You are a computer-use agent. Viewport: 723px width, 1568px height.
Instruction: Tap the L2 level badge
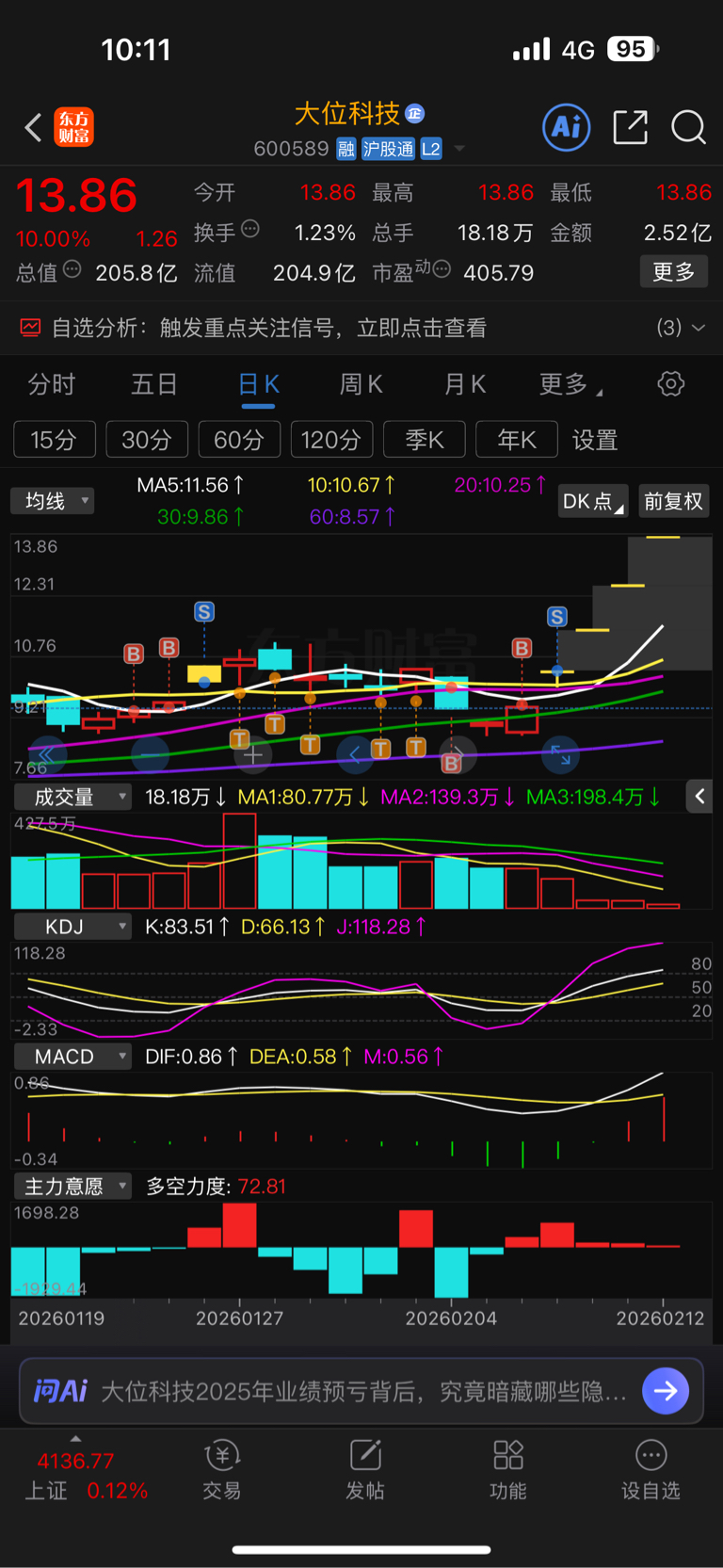[431, 149]
